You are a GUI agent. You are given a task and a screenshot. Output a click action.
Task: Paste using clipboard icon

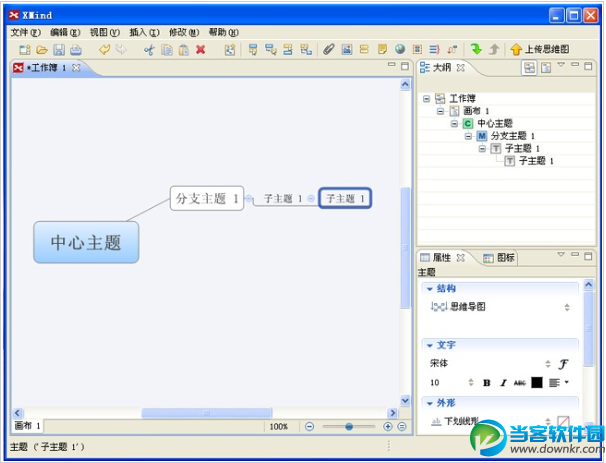click(x=184, y=50)
